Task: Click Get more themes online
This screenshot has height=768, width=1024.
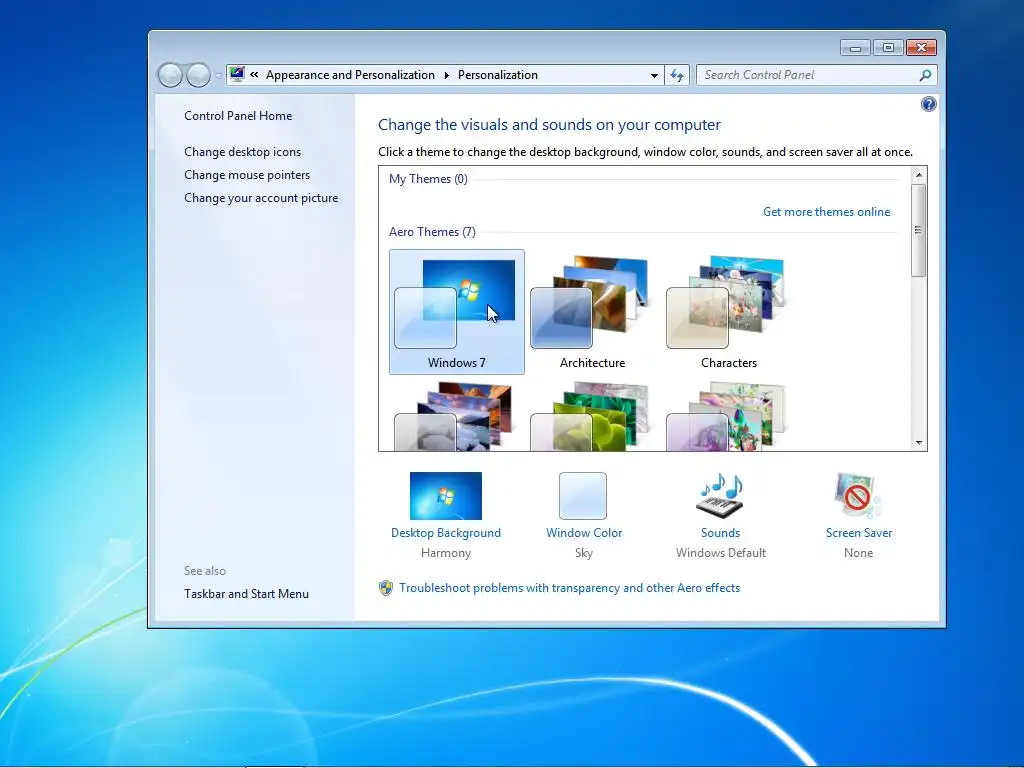Action: 826,212
